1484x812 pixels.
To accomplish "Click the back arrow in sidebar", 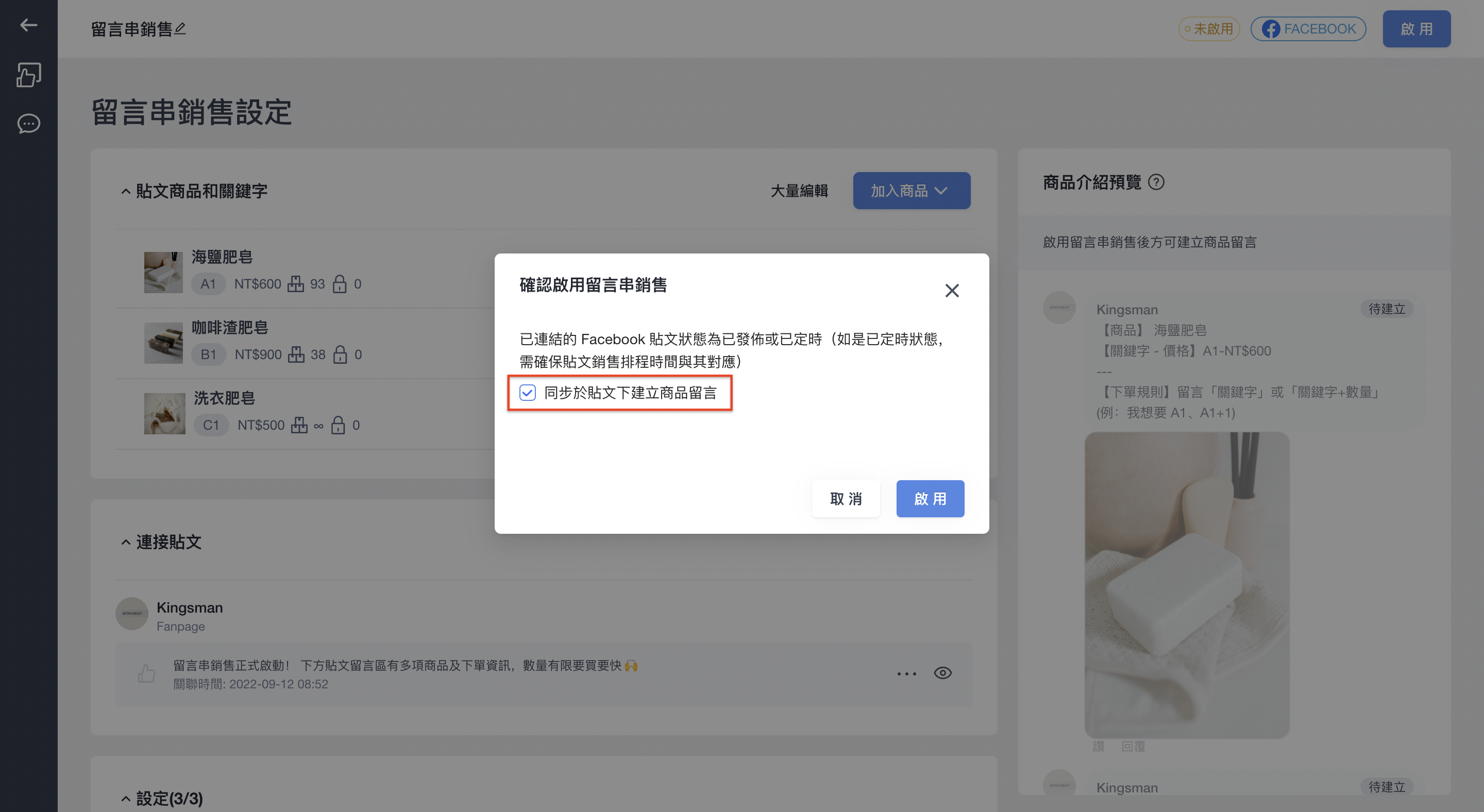I will tap(28, 25).
